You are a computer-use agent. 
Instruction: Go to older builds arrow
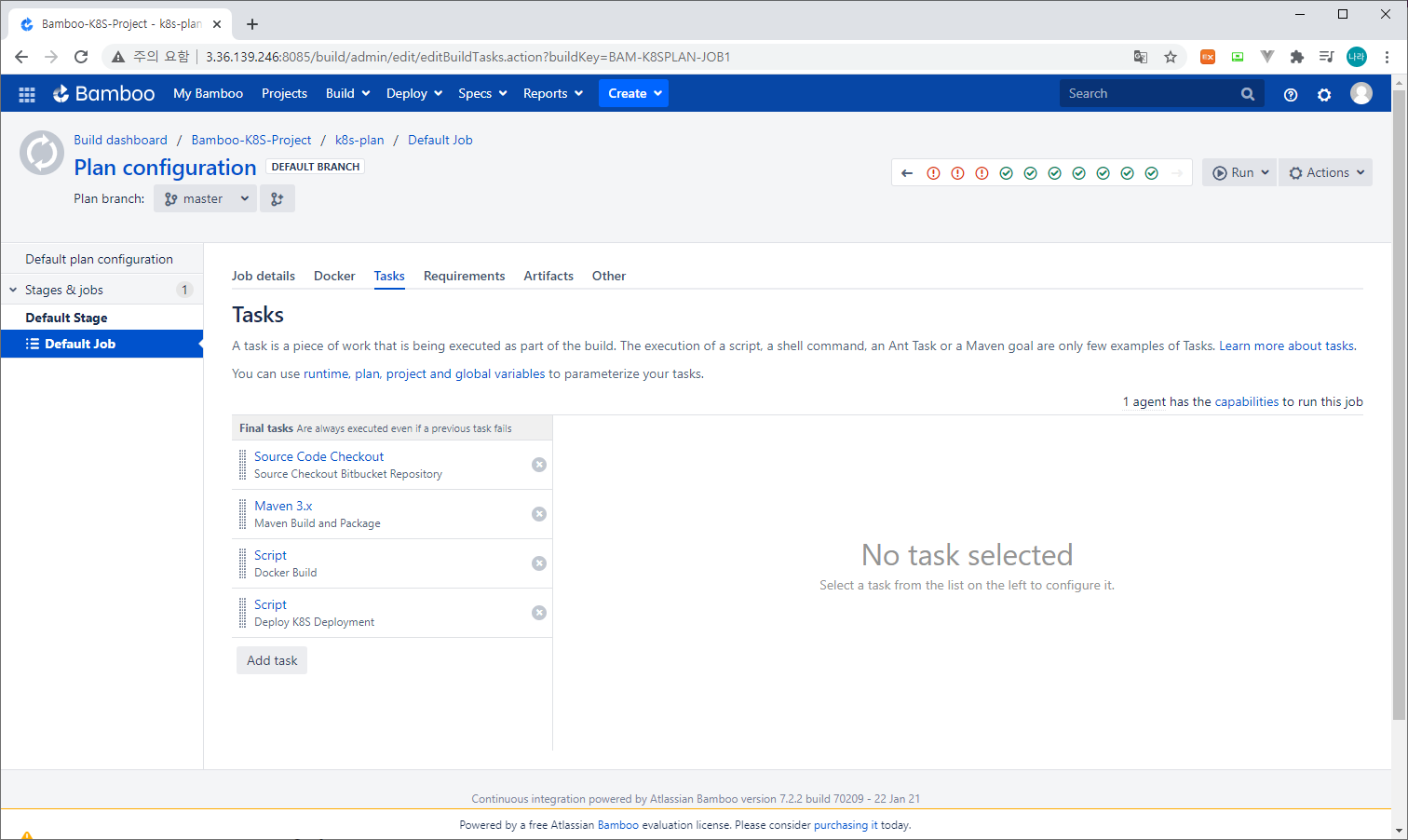(907, 173)
